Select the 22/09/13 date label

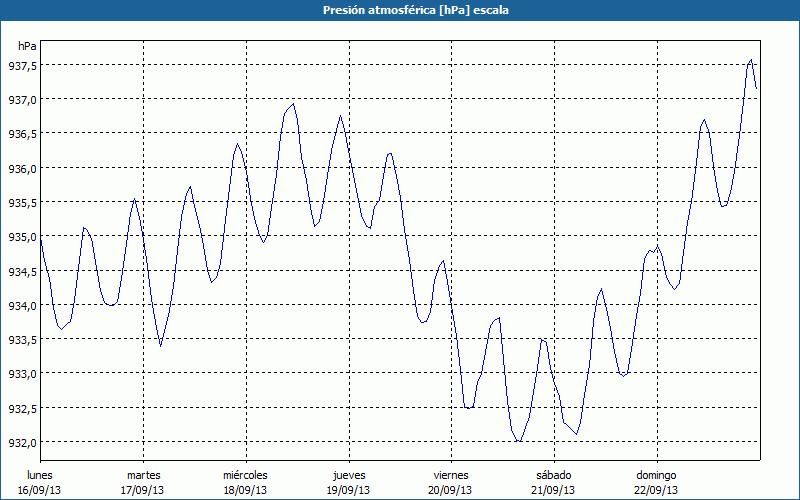[x=656, y=490]
